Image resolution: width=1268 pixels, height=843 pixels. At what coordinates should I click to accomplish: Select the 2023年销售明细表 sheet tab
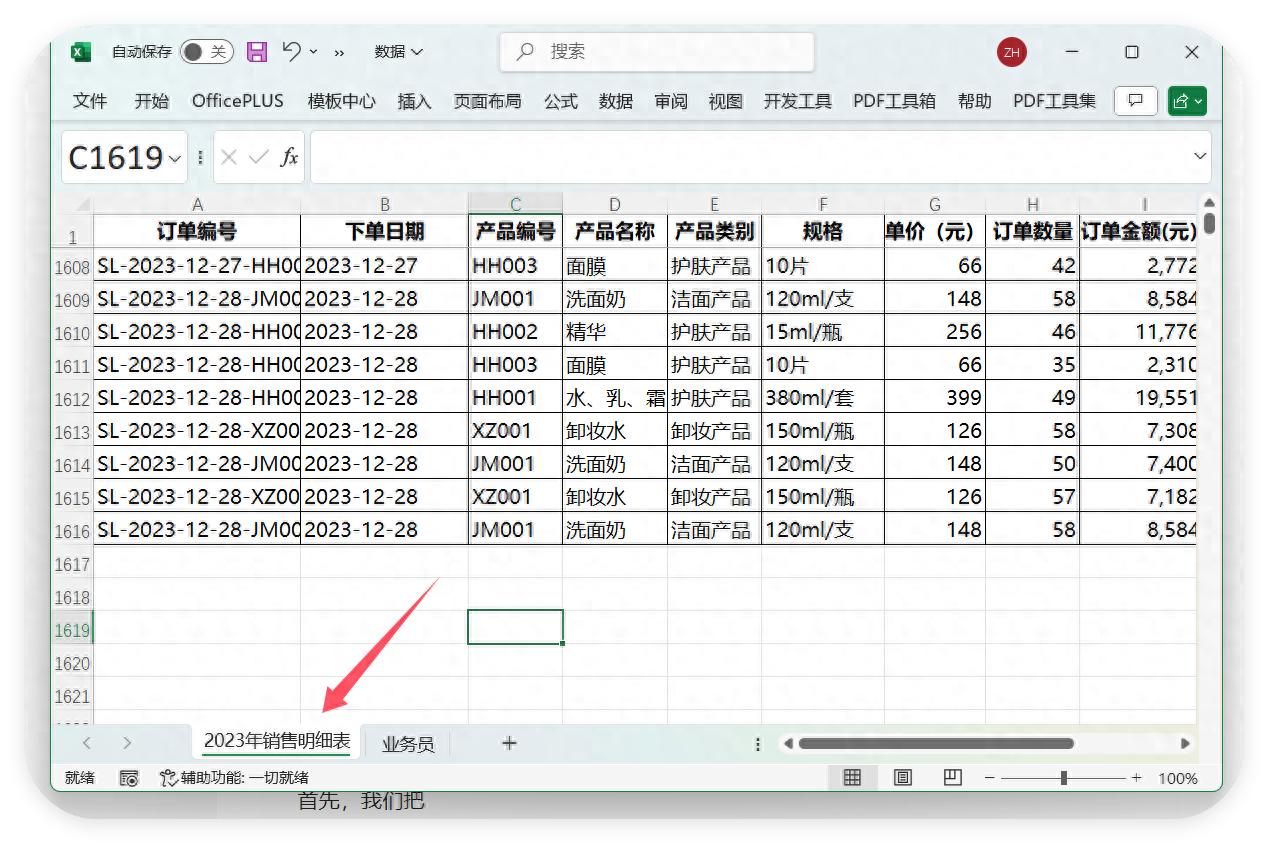click(277, 742)
